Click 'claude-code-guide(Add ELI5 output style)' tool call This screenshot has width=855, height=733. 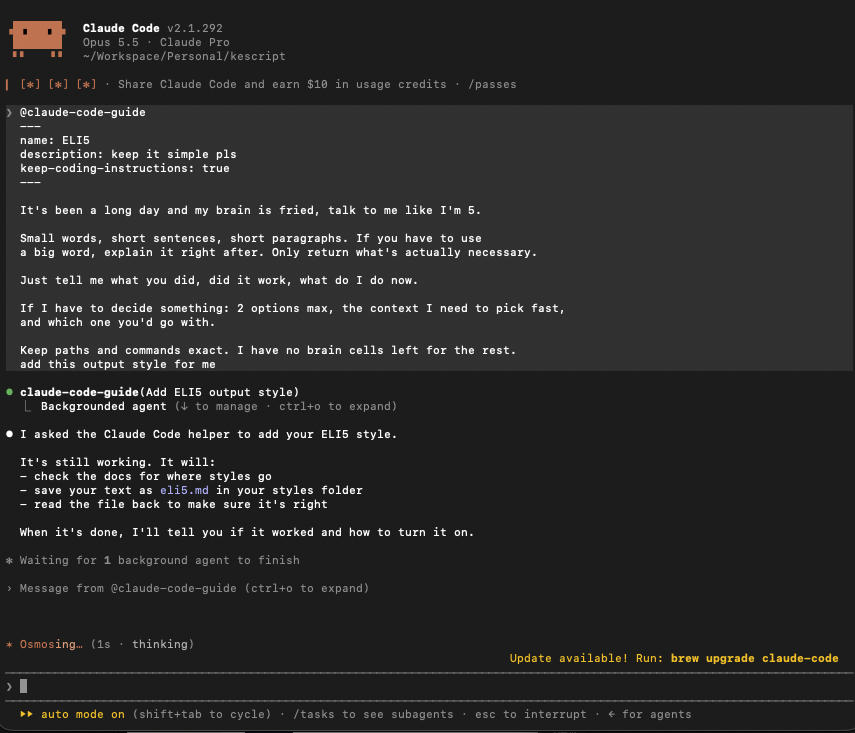160,392
